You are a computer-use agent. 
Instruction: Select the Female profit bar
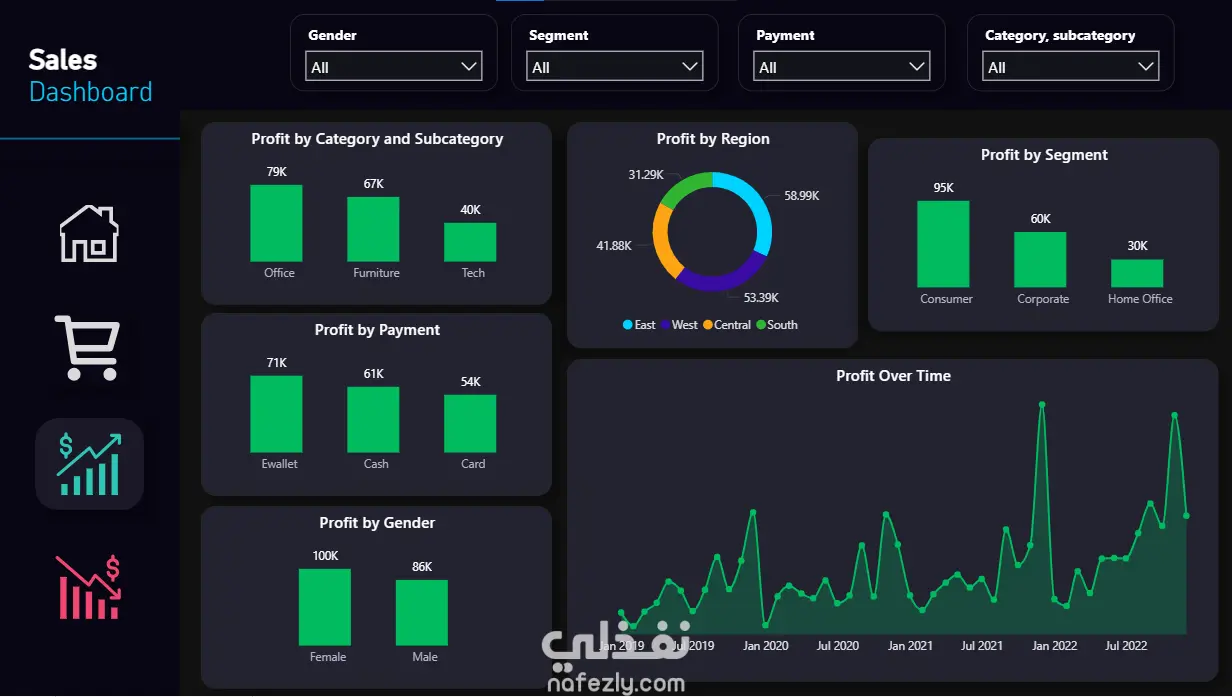(x=325, y=607)
